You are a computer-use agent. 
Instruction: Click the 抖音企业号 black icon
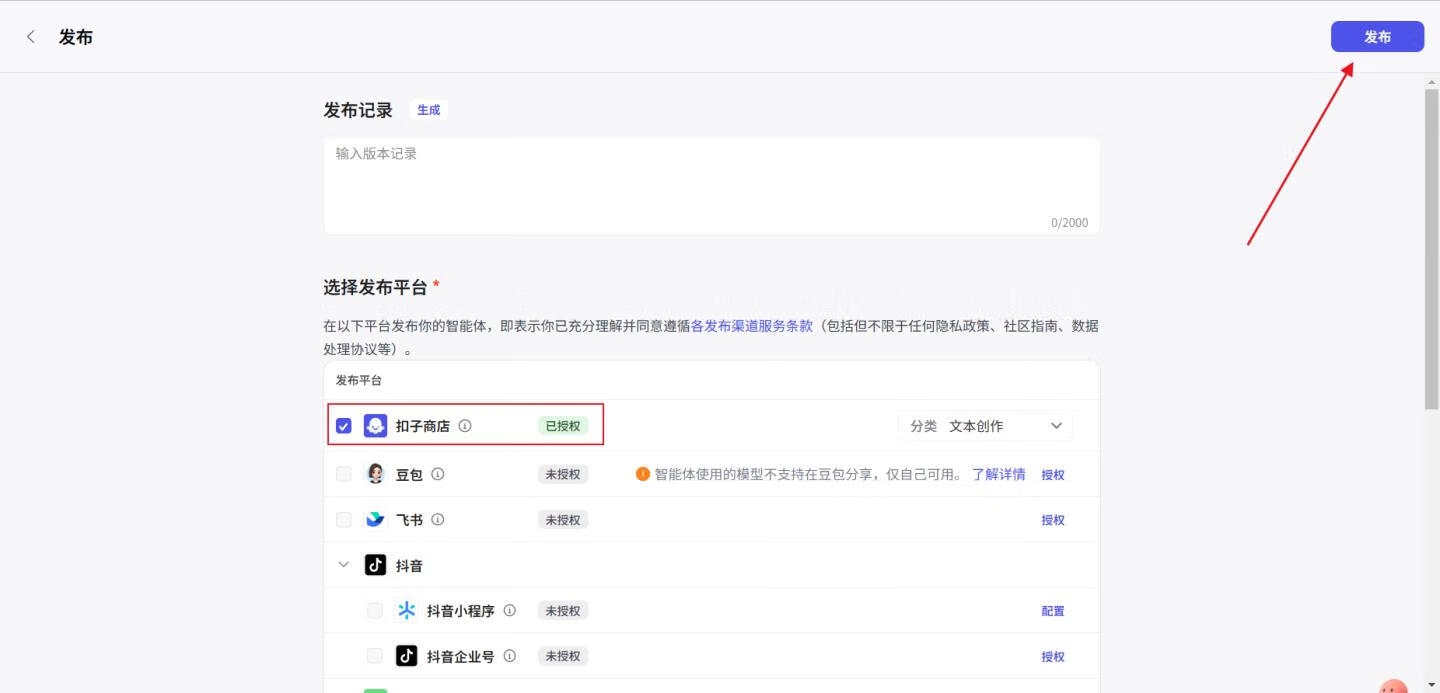click(x=408, y=655)
